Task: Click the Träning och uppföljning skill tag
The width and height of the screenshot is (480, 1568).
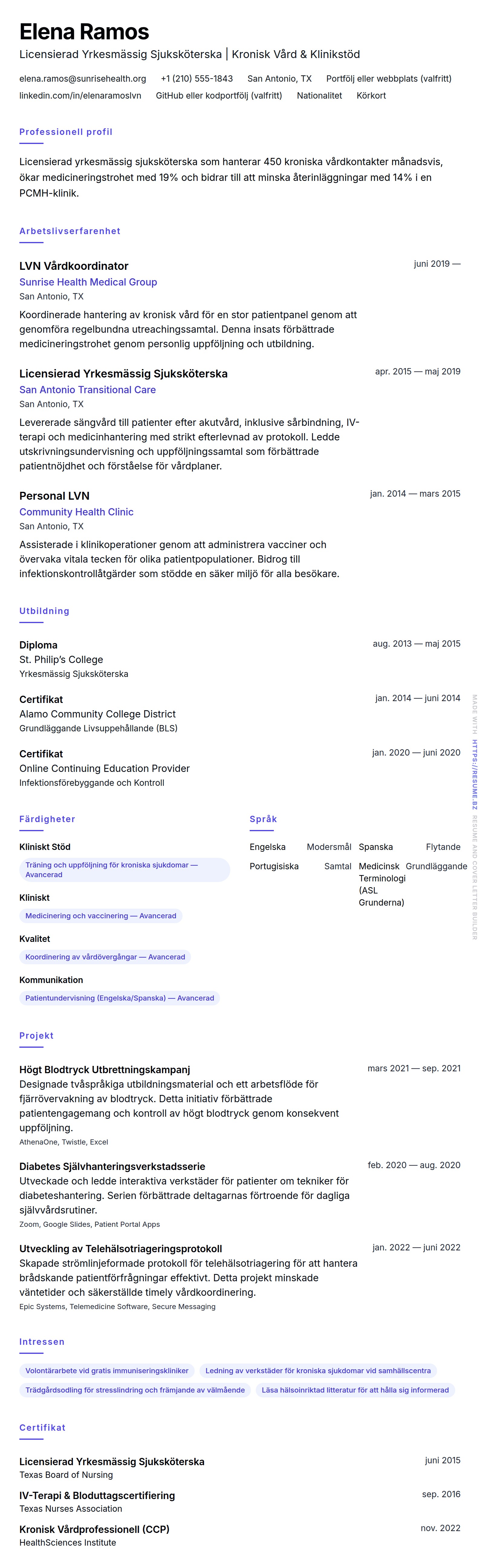Action: [x=125, y=869]
